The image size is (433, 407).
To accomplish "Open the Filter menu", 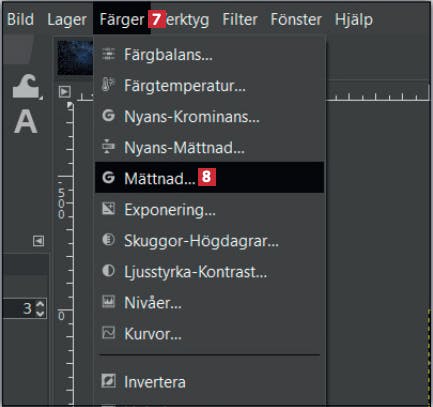I will pos(240,19).
